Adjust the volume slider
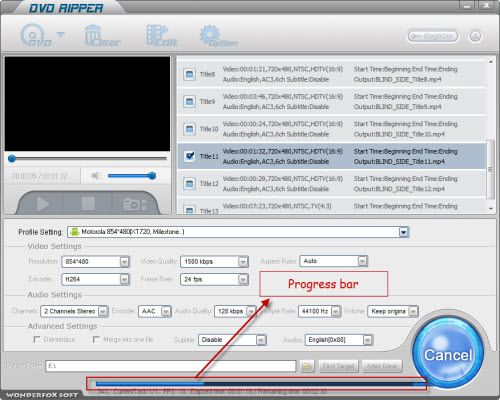500x400 pixels. coord(132,176)
